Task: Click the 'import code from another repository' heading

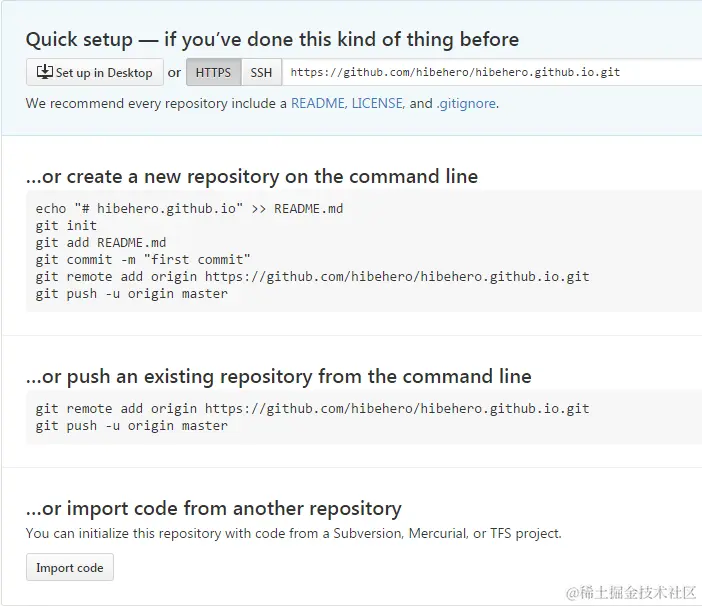Action: tap(214, 508)
